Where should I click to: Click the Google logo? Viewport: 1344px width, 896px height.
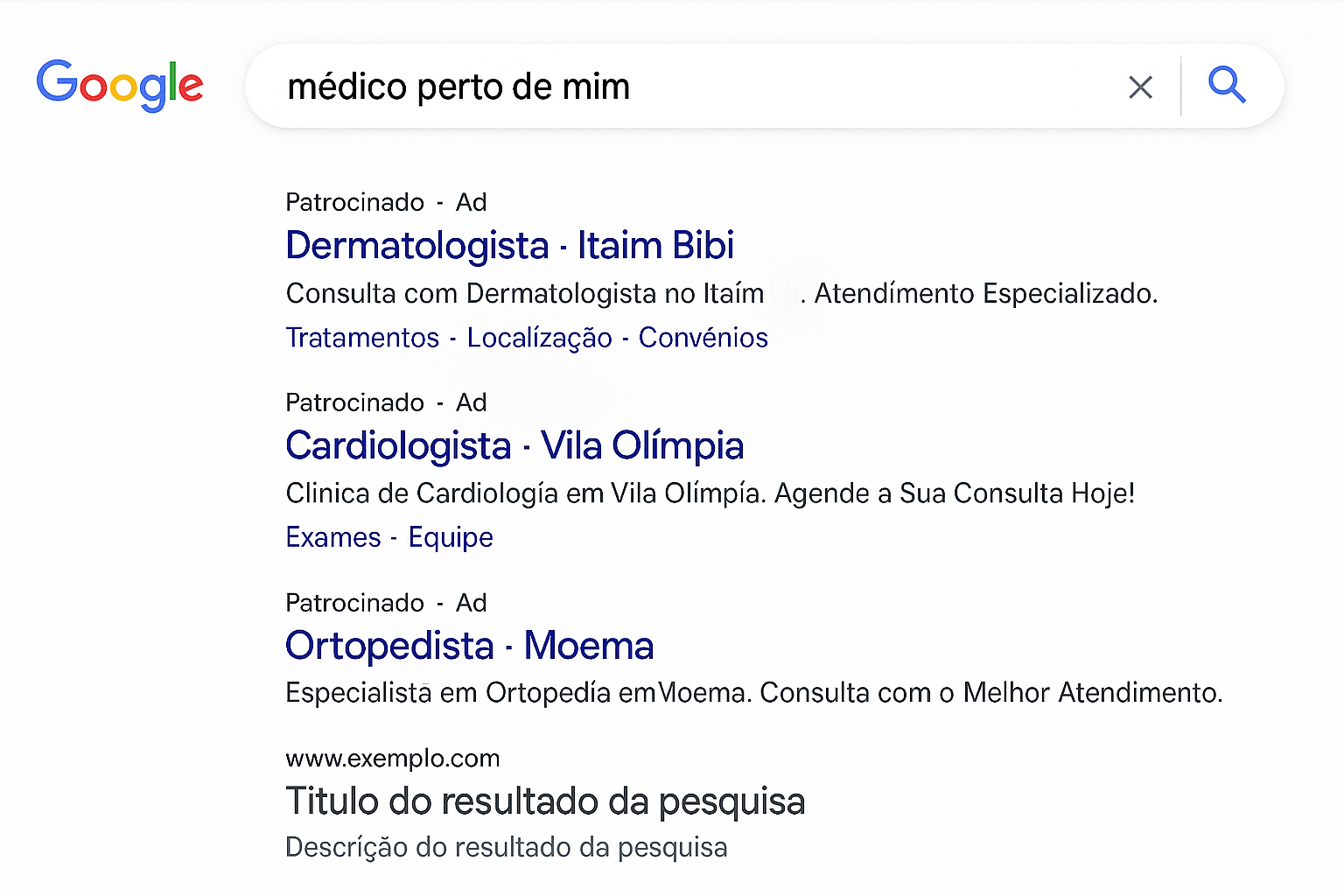coord(120,85)
